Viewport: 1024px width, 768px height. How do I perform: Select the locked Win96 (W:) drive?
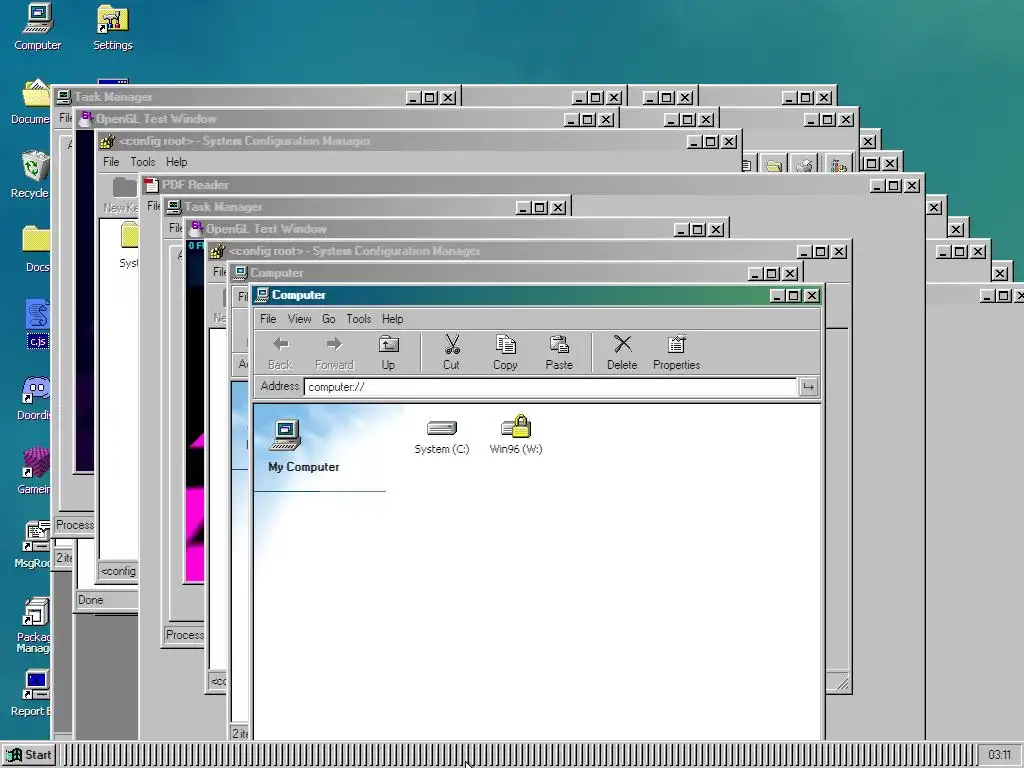pos(516,436)
